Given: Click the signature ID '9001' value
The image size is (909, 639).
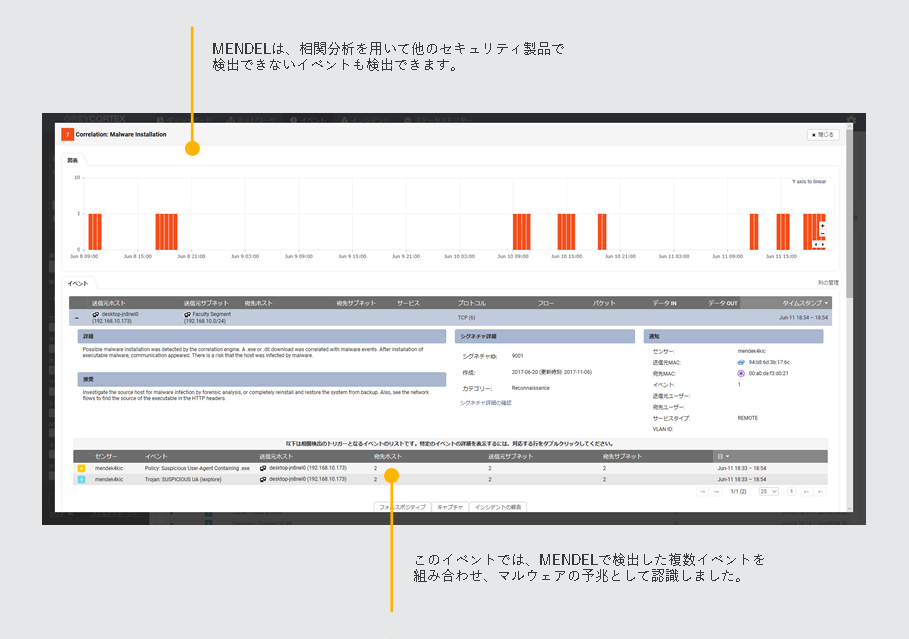Looking at the screenshot, I should pyautogui.click(x=517, y=356).
